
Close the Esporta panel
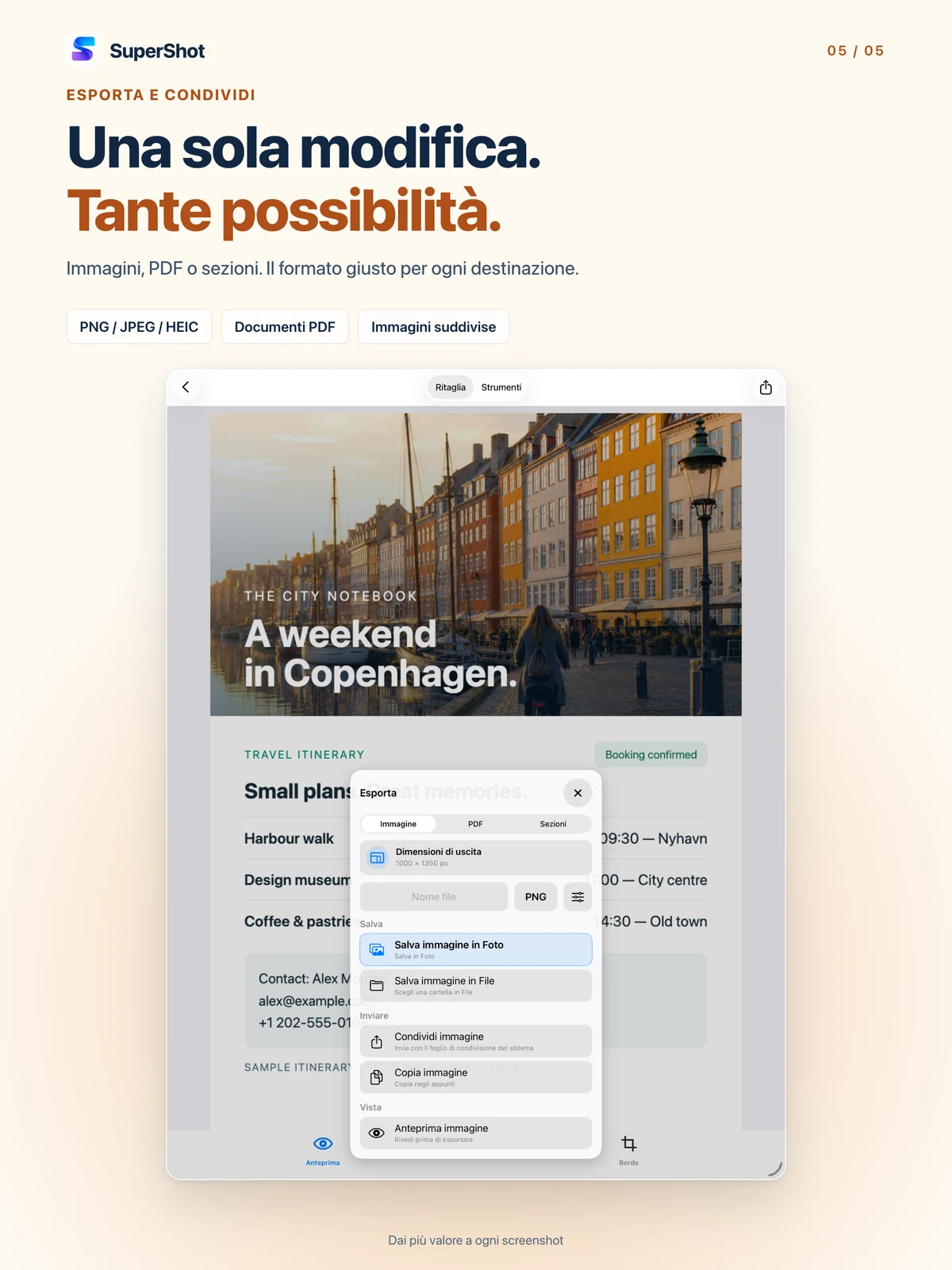coord(578,793)
